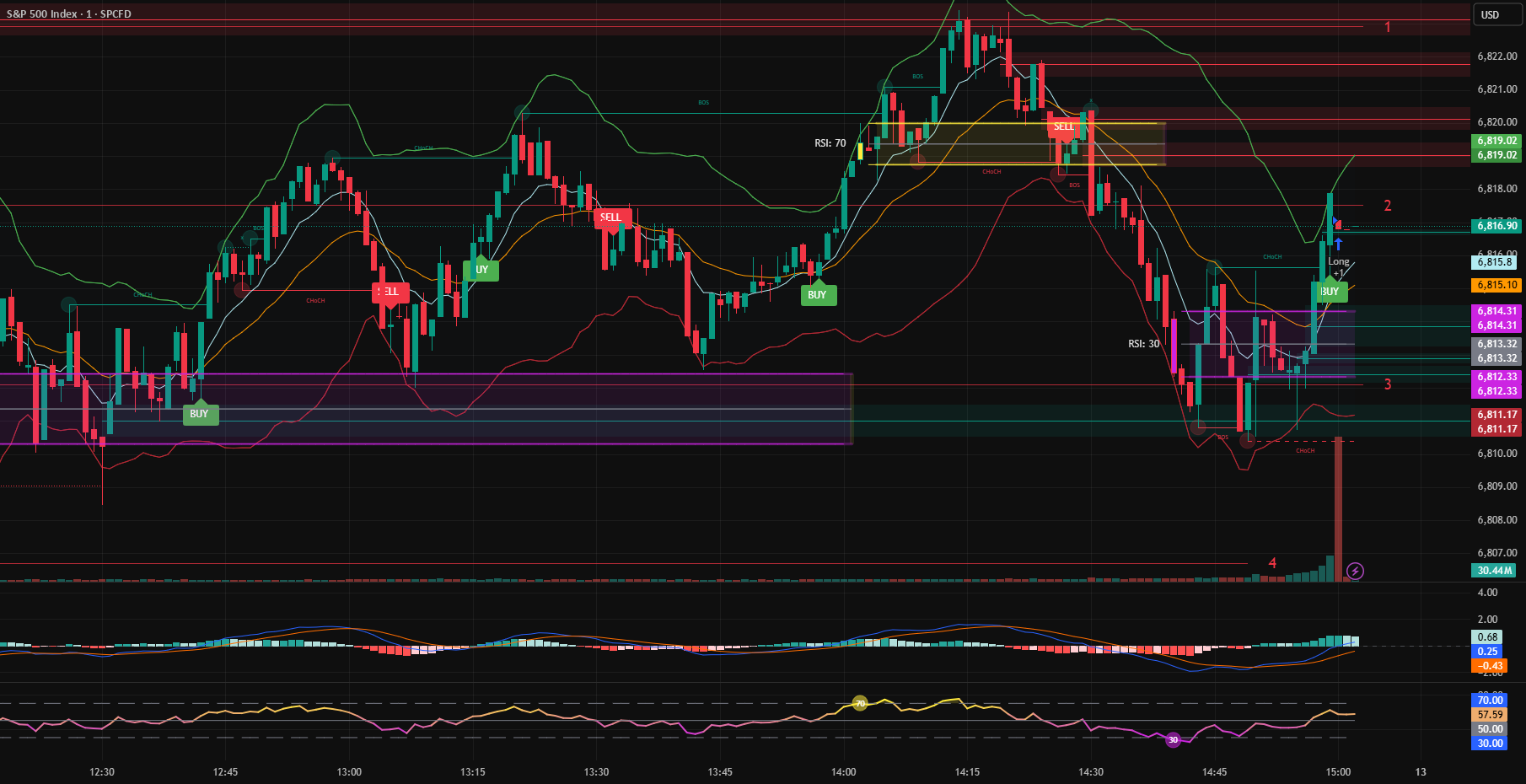Click the purple 30 RSI circle marker
The image size is (1526, 784).
click(1173, 740)
